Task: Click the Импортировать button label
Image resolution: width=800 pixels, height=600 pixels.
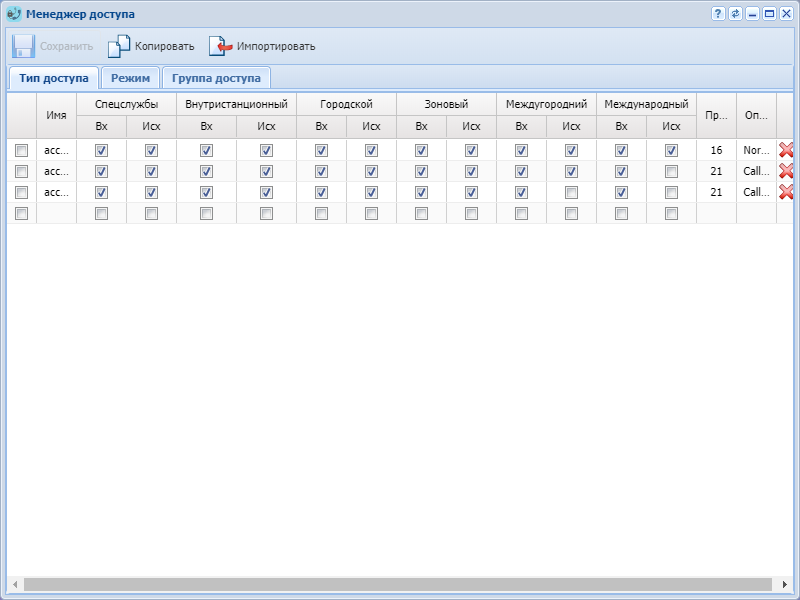Action: pos(276,46)
